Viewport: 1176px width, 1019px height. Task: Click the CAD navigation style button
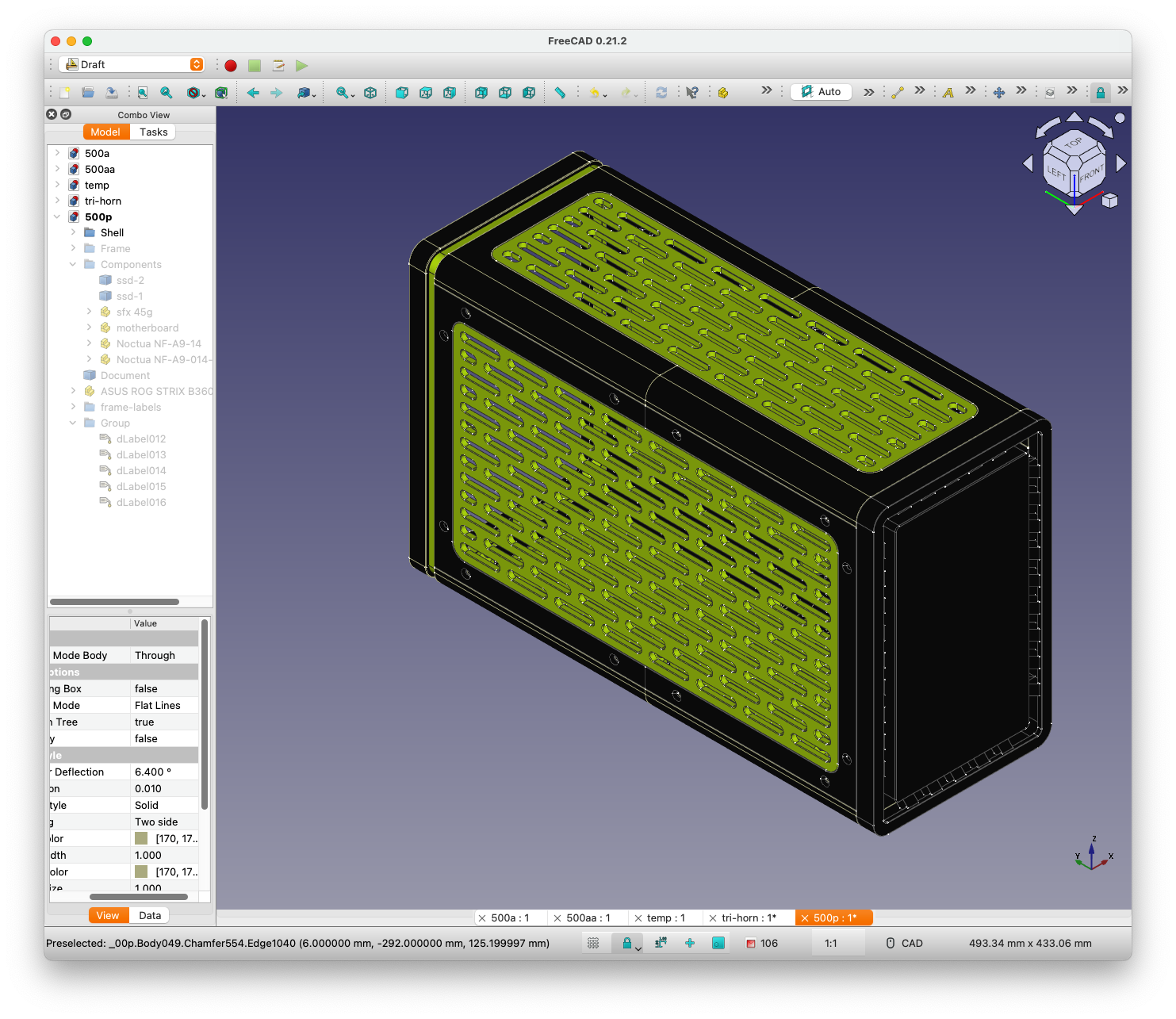point(904,943)
